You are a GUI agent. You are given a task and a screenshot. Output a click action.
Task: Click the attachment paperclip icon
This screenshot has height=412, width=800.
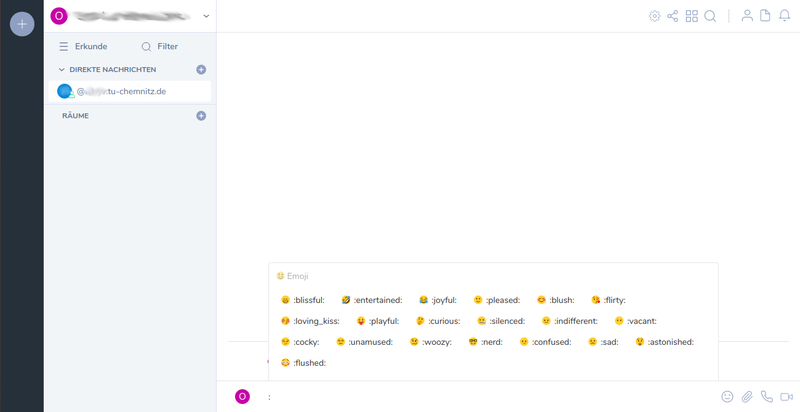tap(746, 397)
